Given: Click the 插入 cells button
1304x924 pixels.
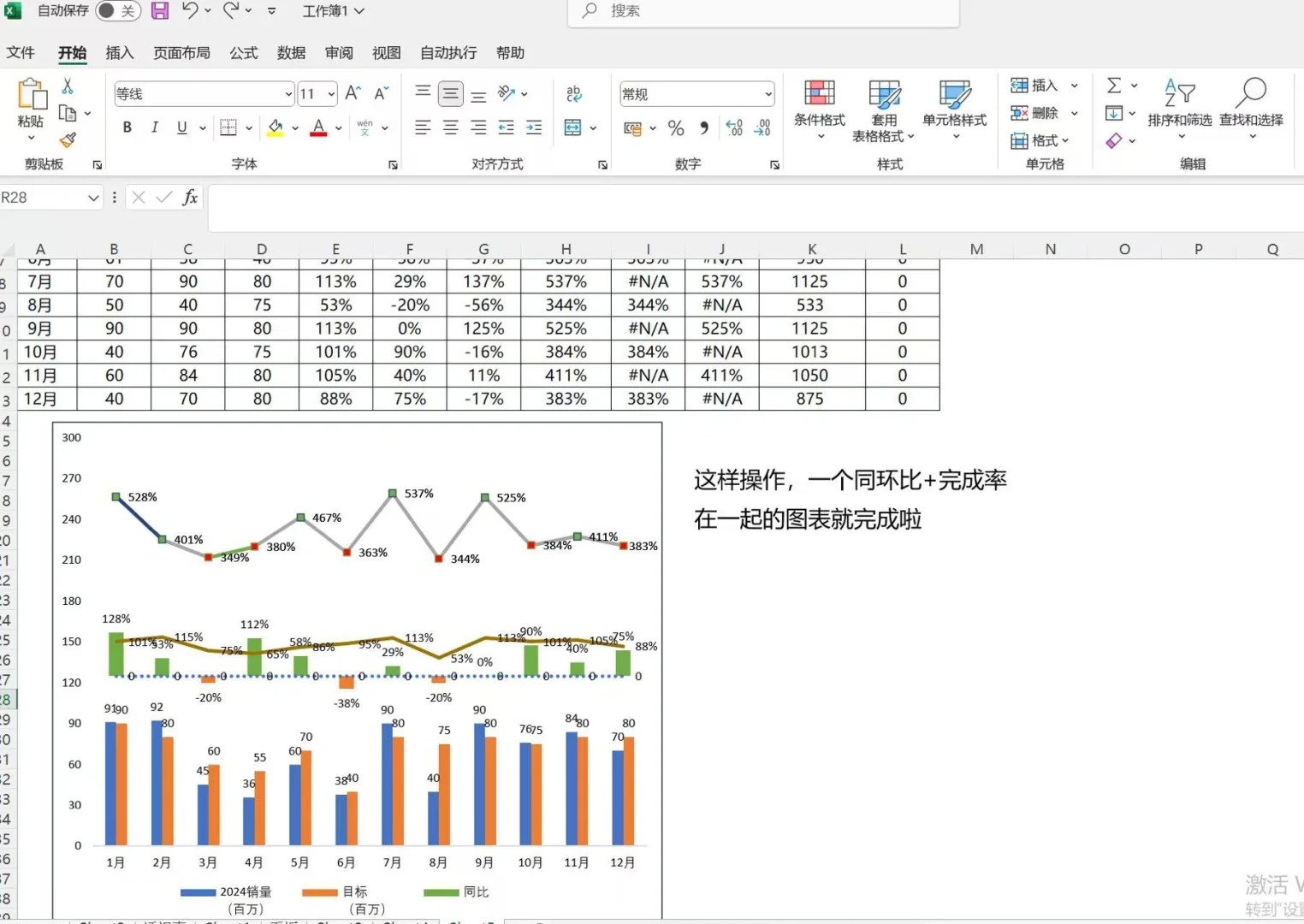Looking at the screenshot, I should coord(1034,86).
